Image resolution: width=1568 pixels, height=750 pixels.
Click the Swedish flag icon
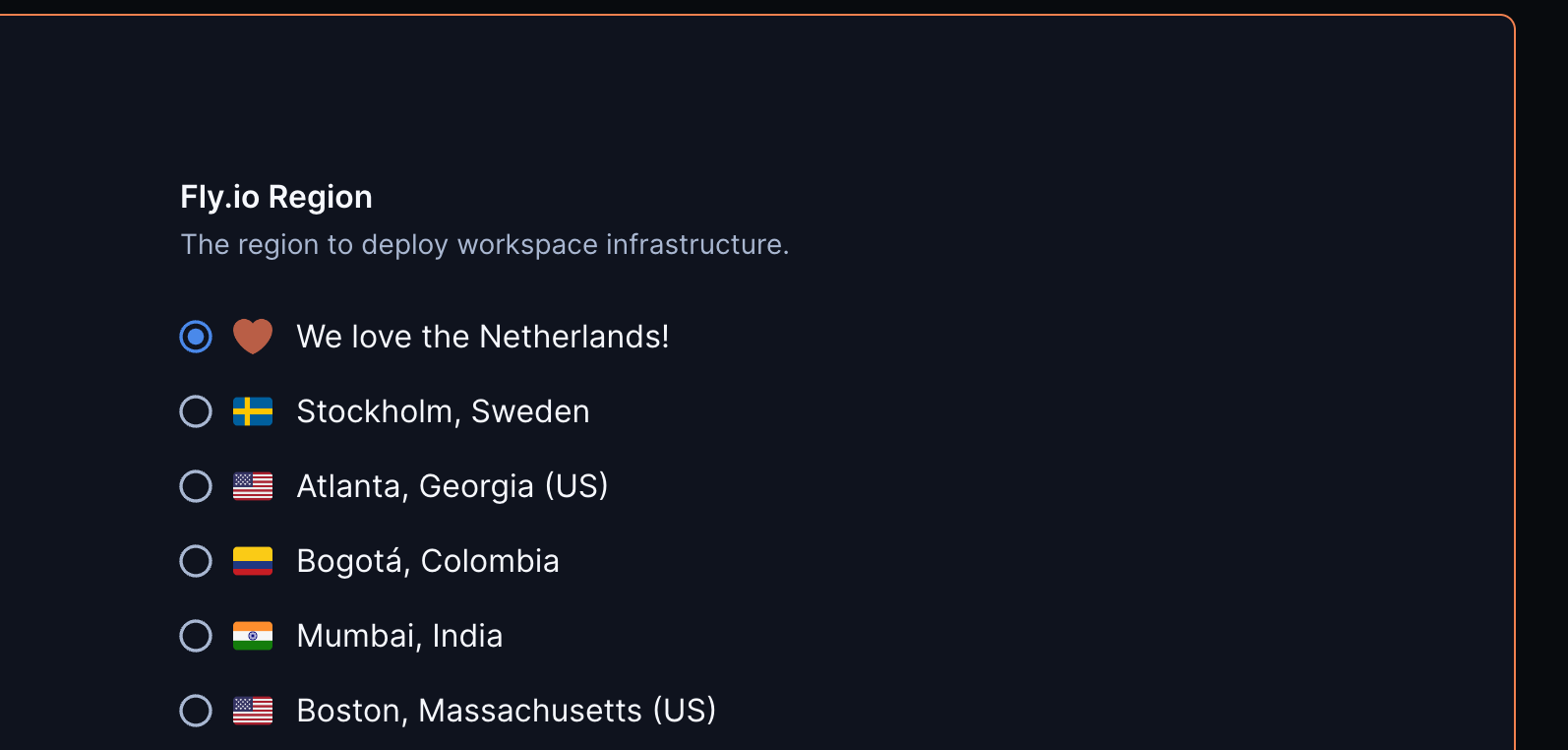coord(253,411)
